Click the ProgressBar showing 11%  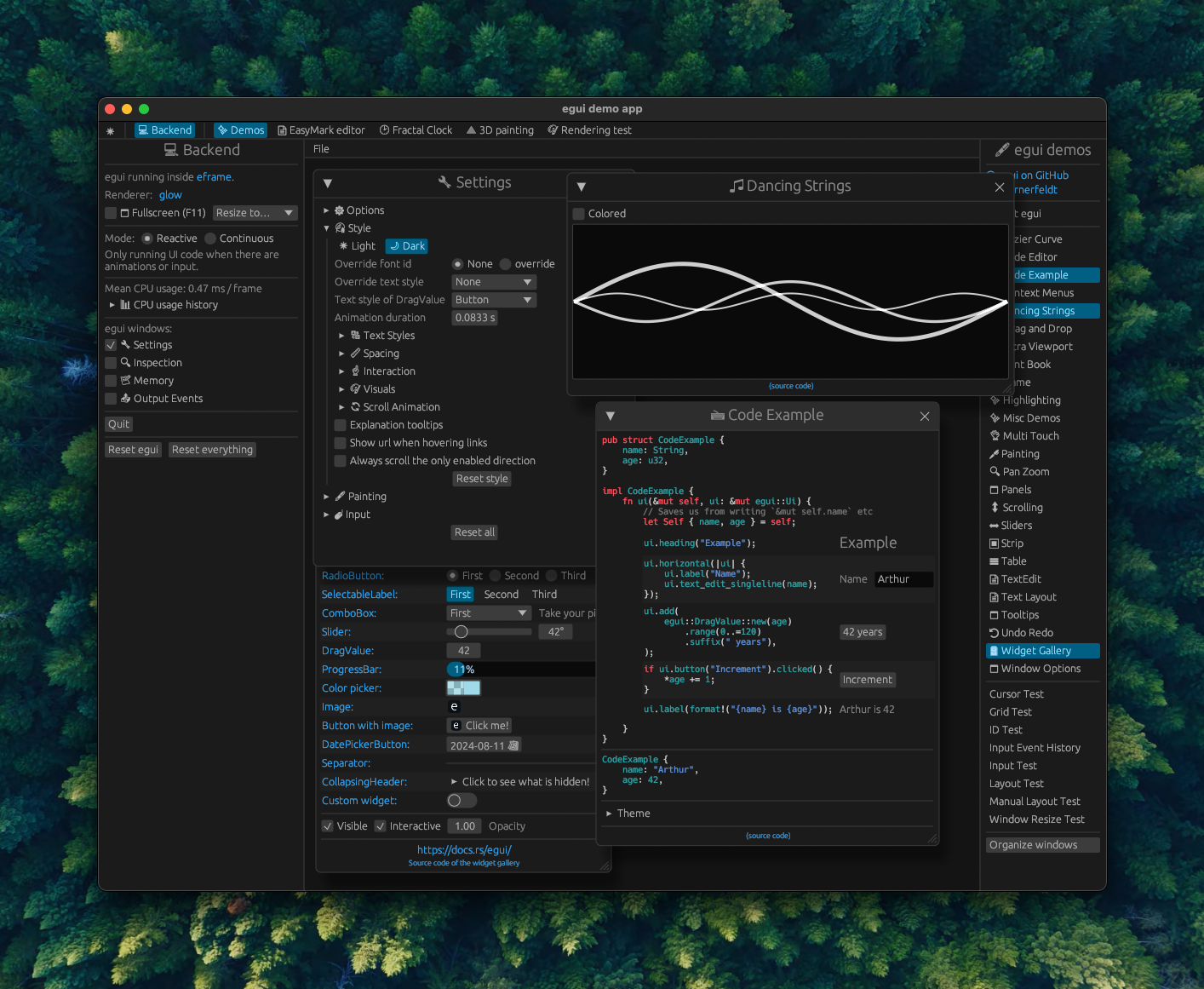coord(520,670)
